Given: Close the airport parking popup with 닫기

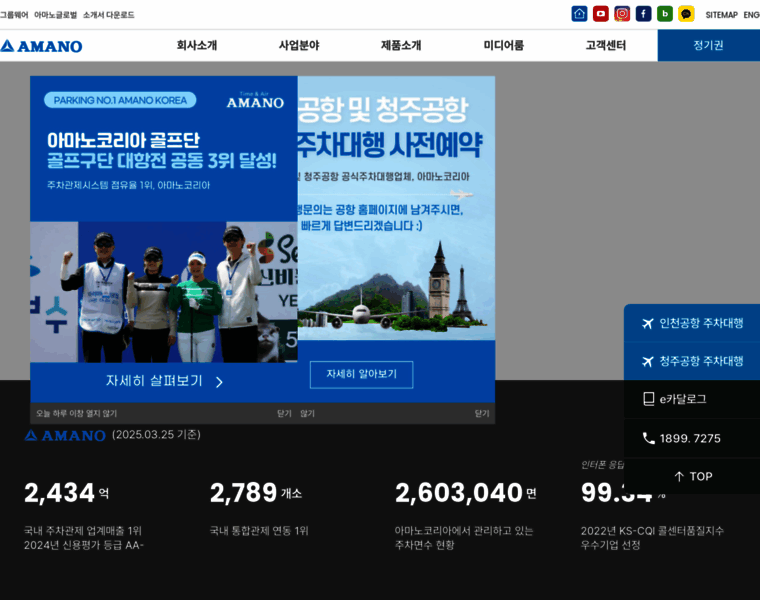Looking at the screenshot, I should (x=482, y=413).
